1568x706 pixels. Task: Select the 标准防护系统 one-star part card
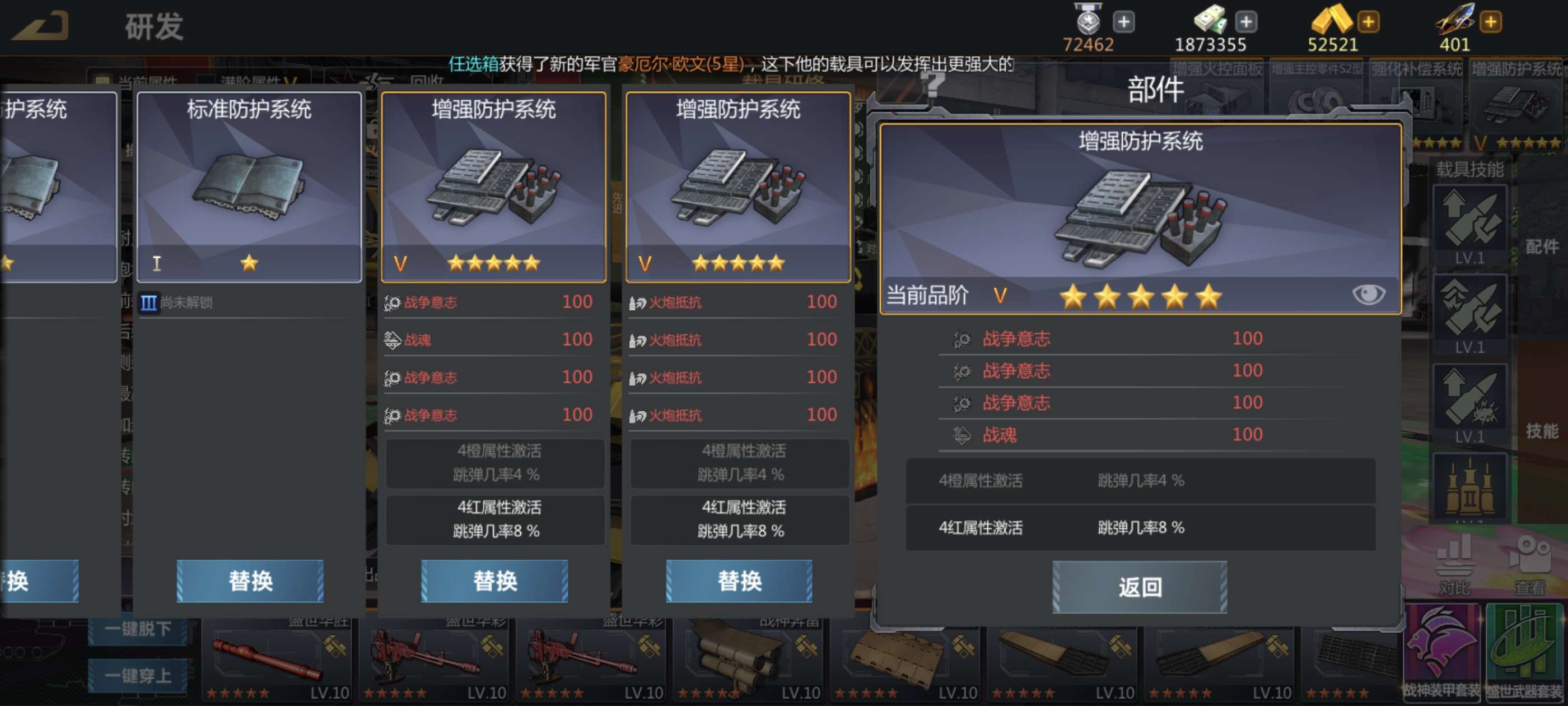(250, 187)
